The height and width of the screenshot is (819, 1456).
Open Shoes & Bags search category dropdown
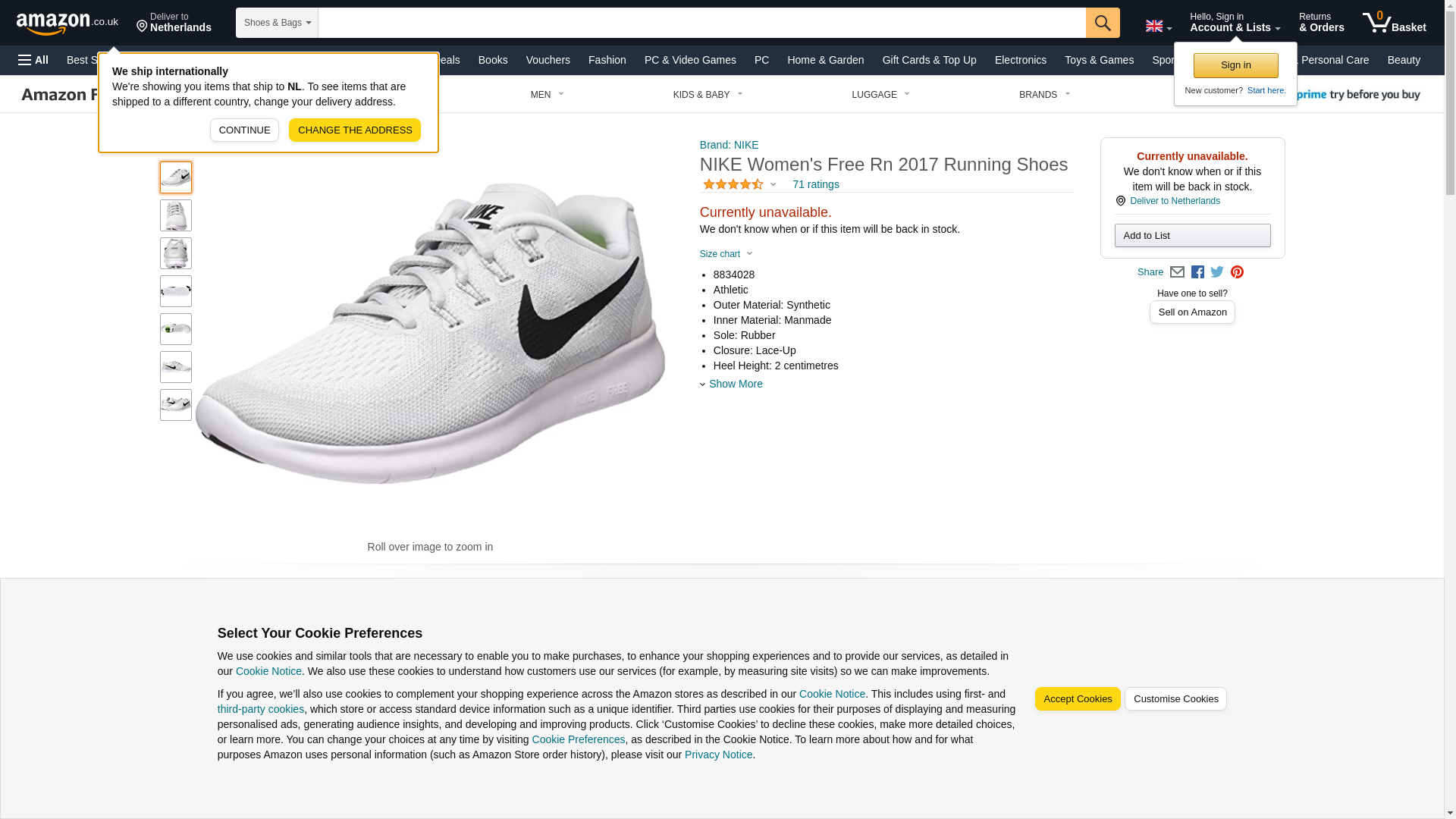tap(277, 23)
